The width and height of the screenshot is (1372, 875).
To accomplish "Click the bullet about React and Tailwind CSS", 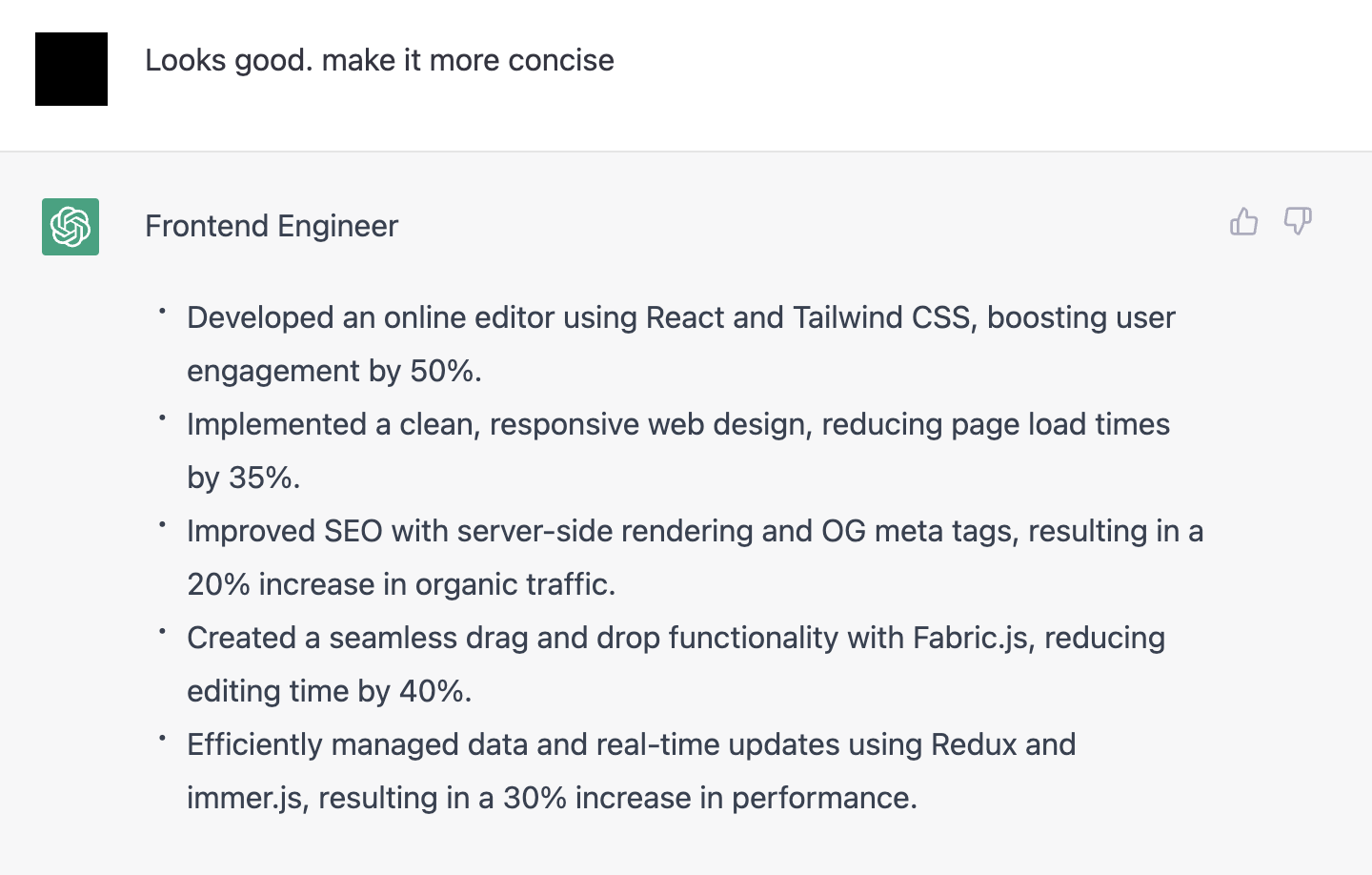I will 681,343.
